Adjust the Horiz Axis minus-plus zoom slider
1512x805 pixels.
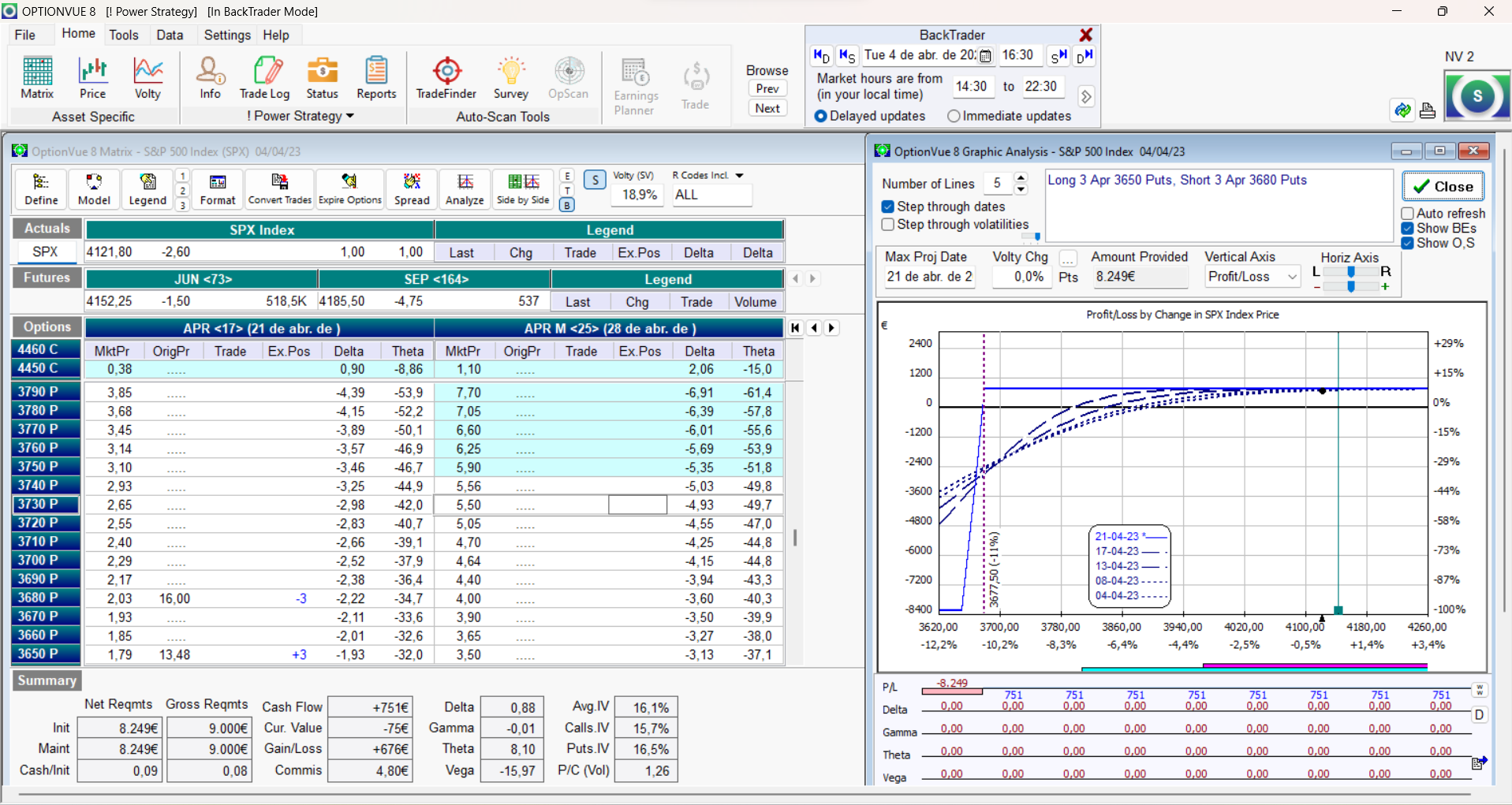click(x=1351, y=287)
